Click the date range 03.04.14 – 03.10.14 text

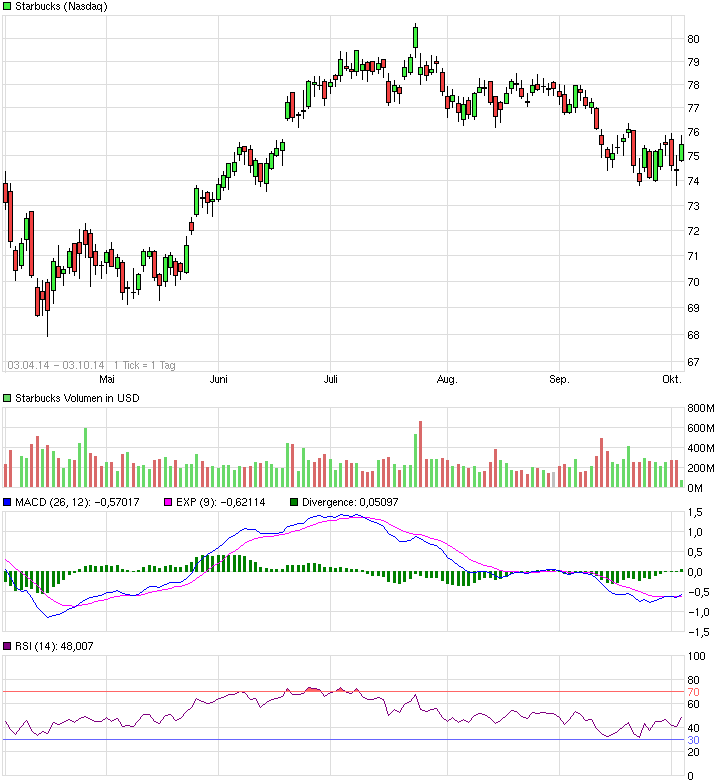56,366
